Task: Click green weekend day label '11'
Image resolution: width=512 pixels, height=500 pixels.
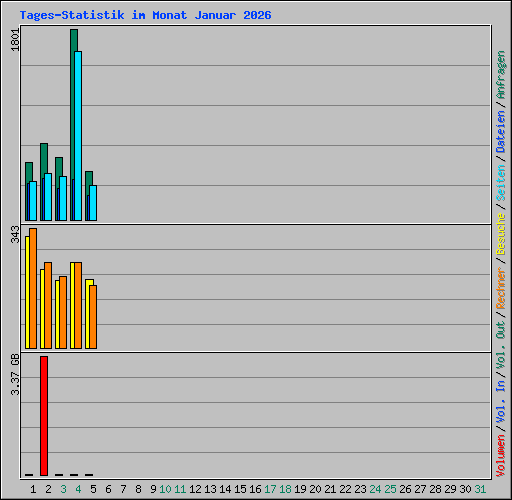Action: point(180,489)
